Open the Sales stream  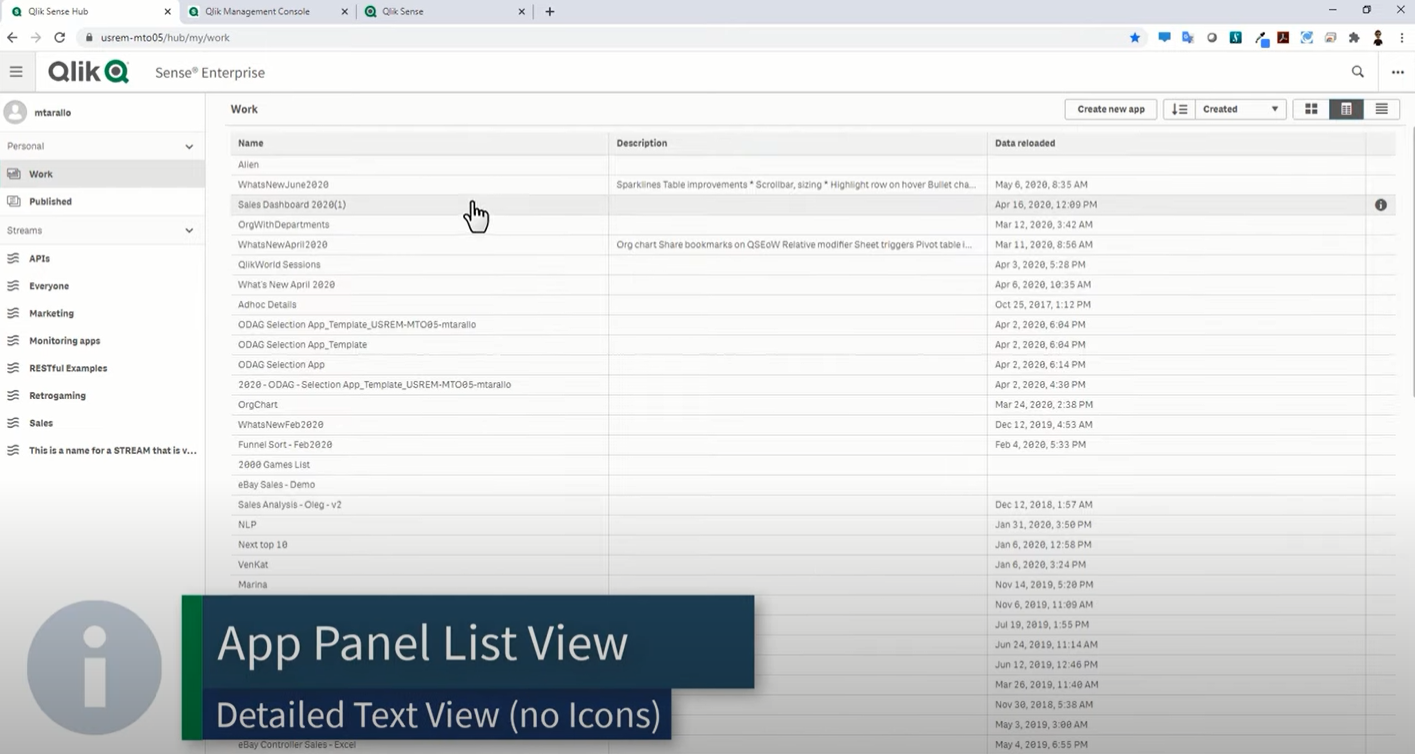(x=102, y=423)
